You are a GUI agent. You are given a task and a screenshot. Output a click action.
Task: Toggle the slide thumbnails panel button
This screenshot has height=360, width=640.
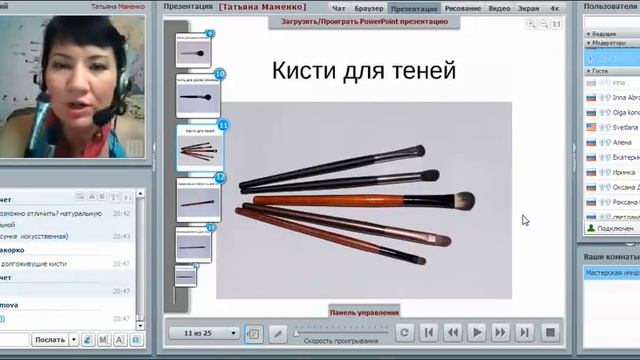(253, 334)
